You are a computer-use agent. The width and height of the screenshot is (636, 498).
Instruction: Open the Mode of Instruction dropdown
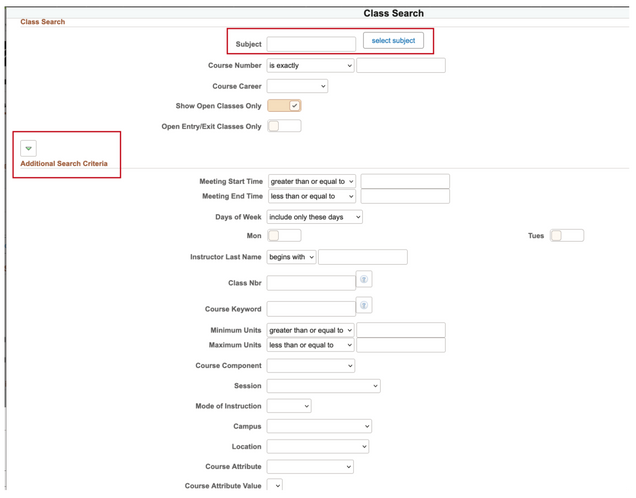[289, 406]
